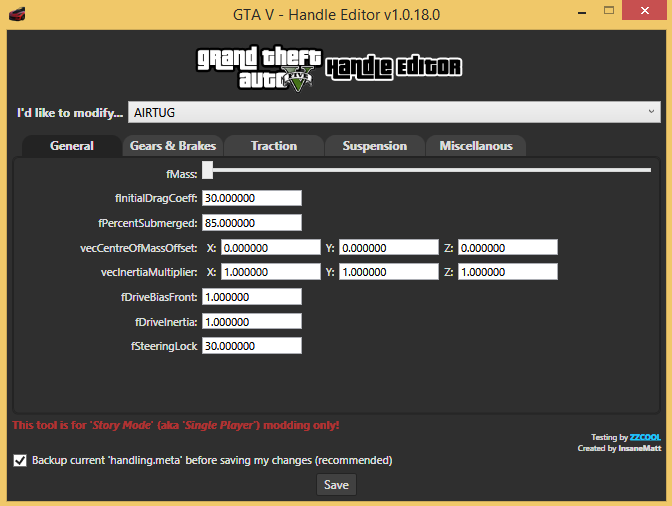Viewport: 672px width, 506px height.
Task: Click the fInitialDragCoeff label
Action: tap(156, 198)
